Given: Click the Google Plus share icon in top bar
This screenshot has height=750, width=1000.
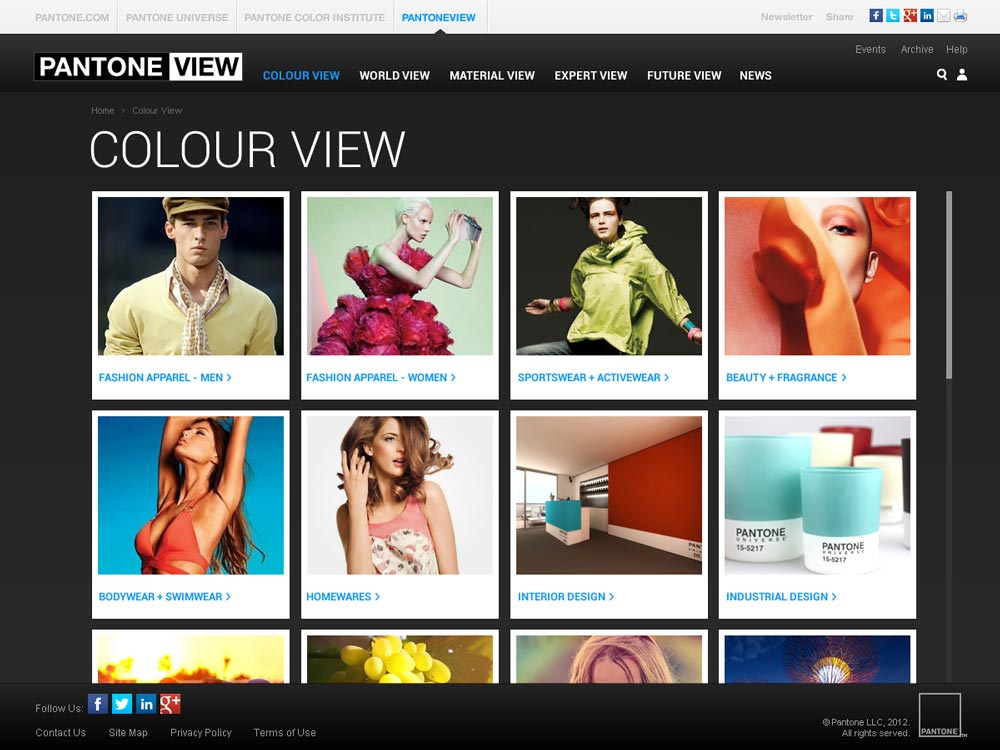Looking at the screenshot, I should tap(910, 16).
